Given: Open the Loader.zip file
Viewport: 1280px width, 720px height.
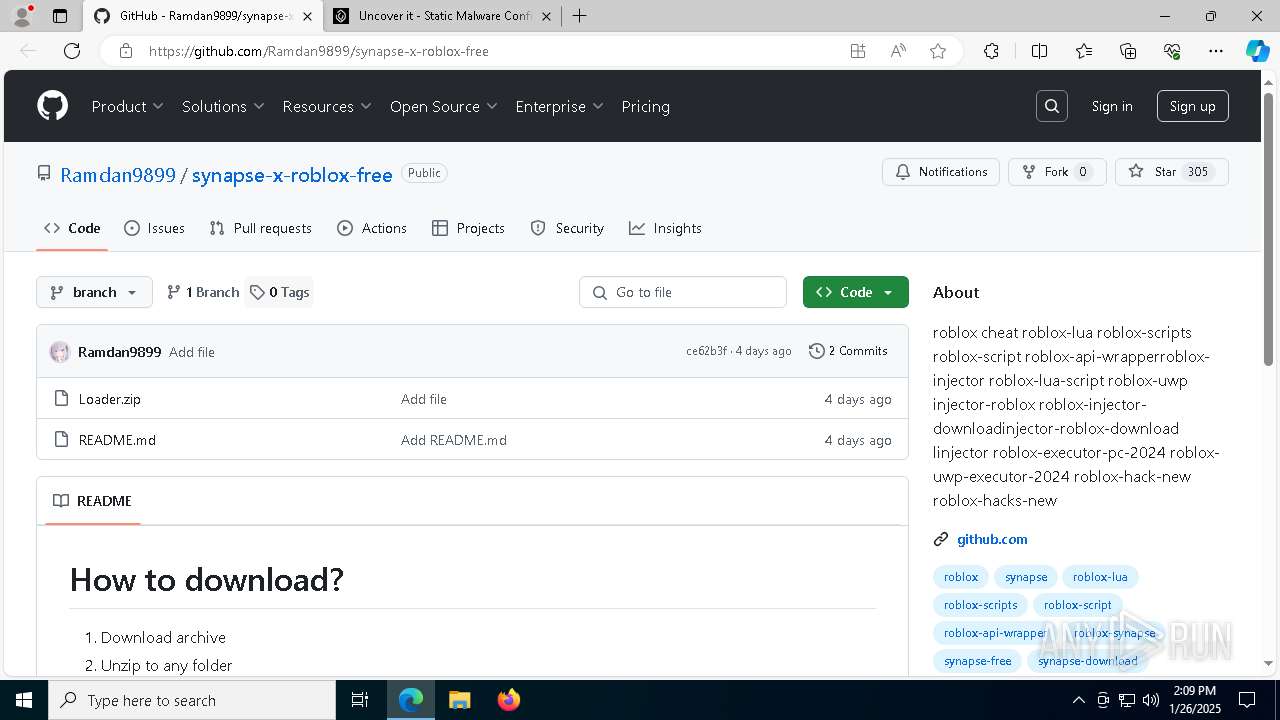Looking at the screenshot, I should 110,399.
